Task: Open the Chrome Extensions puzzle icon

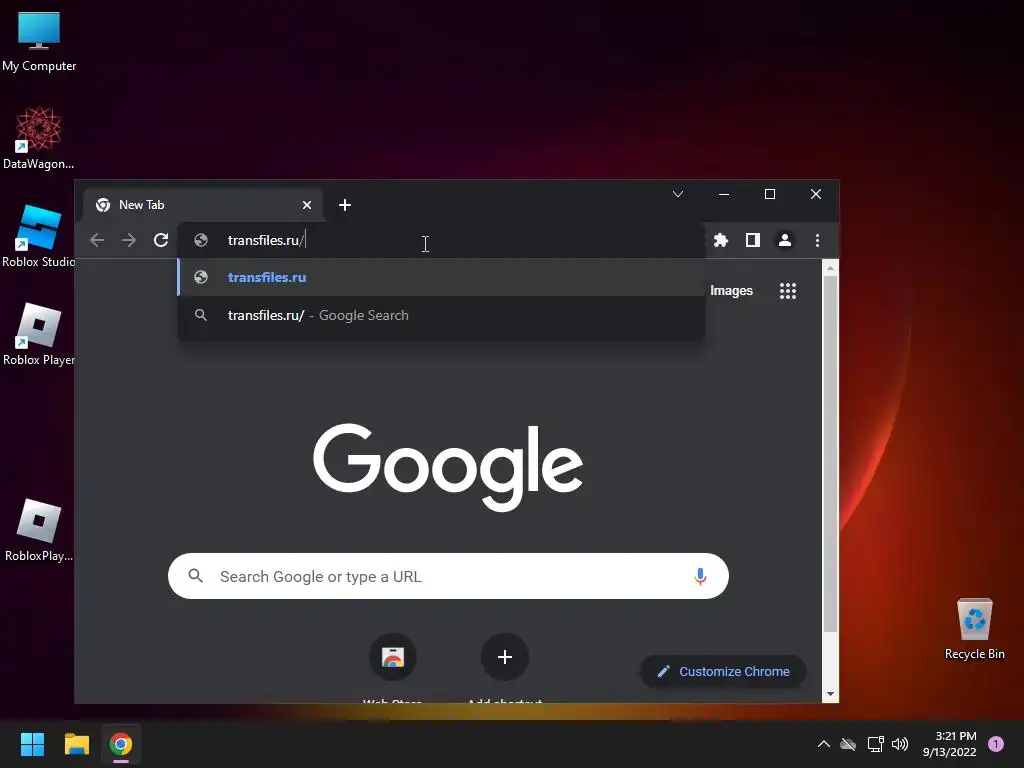Action: click(x=720, y=240)
